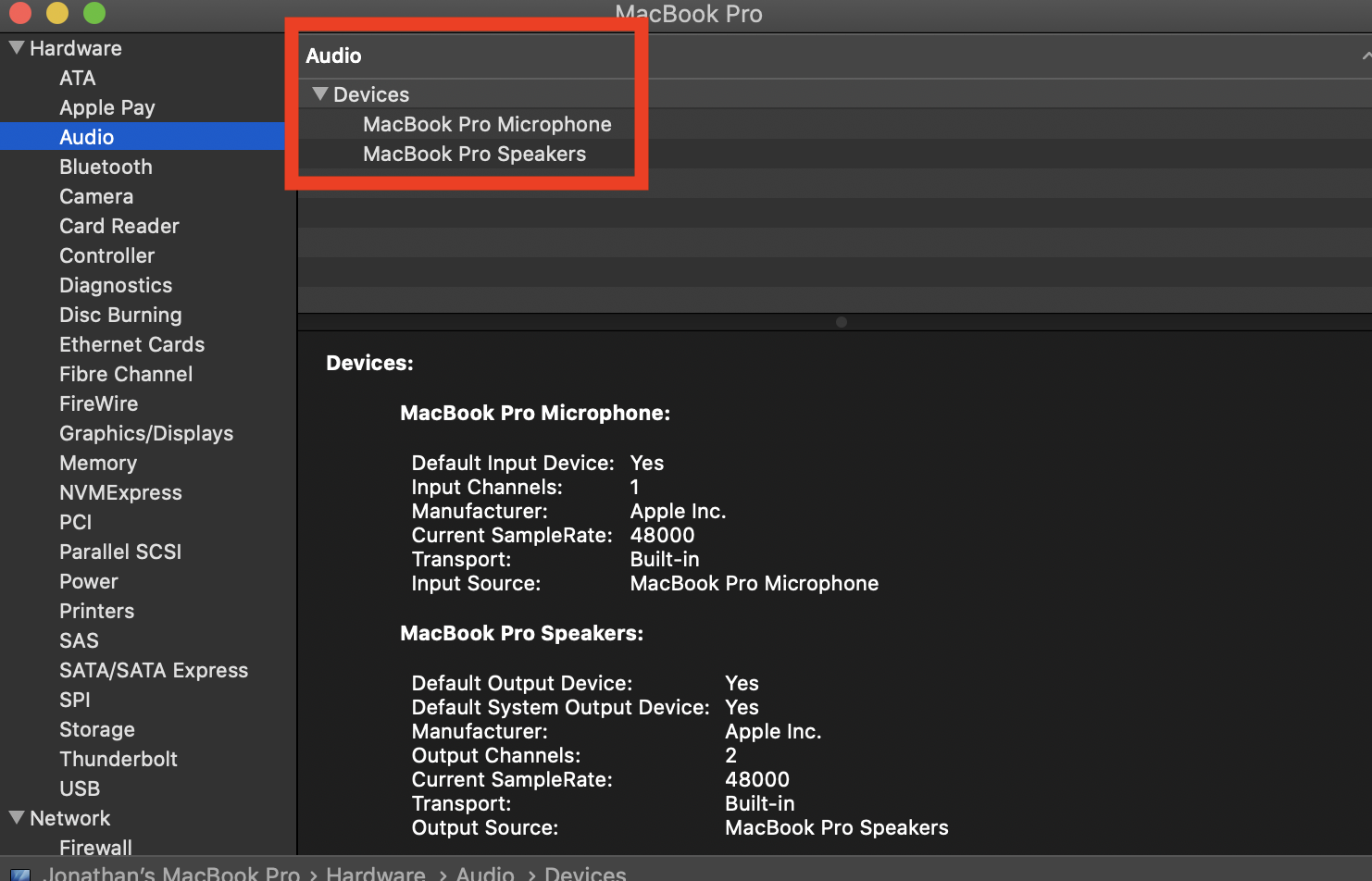Select Parallel SCSI in the sidebar

pos(120,552)
